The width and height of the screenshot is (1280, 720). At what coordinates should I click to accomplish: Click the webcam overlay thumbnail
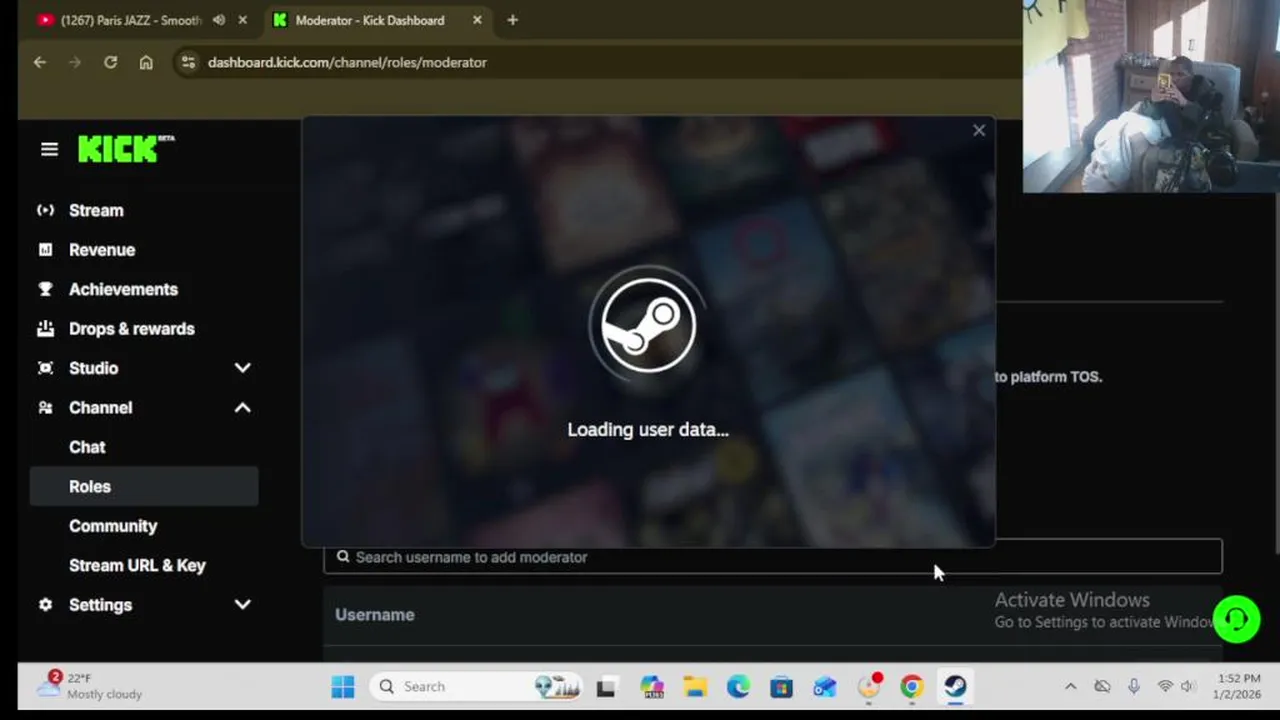(1151, 96)
